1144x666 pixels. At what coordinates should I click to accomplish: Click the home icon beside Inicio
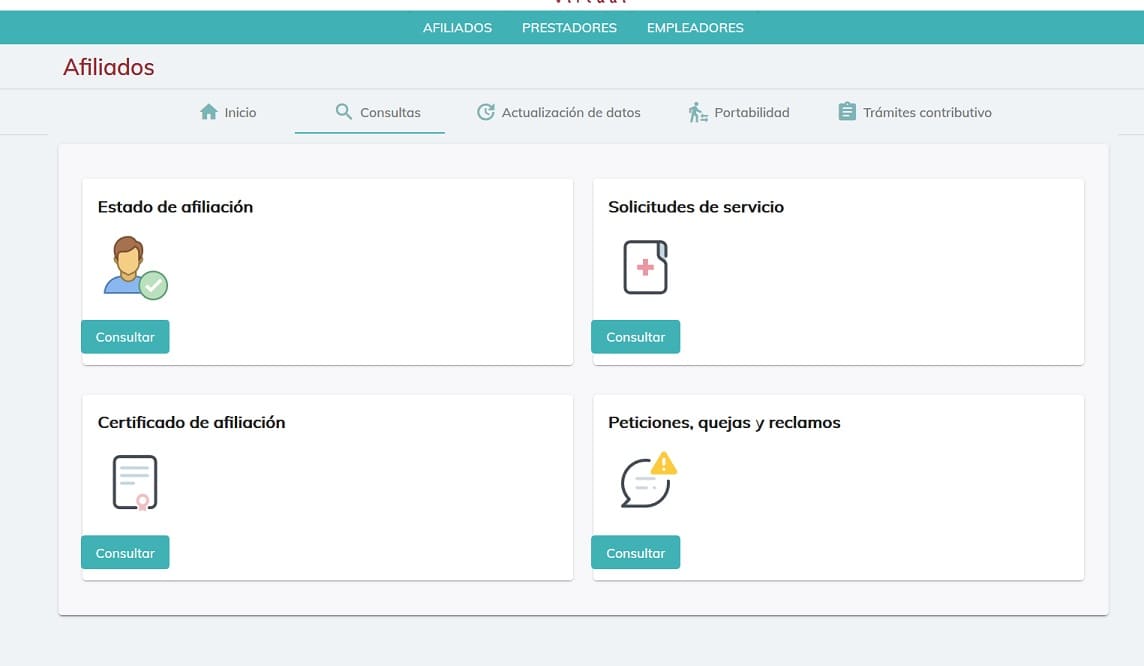[x=209, y=112]
